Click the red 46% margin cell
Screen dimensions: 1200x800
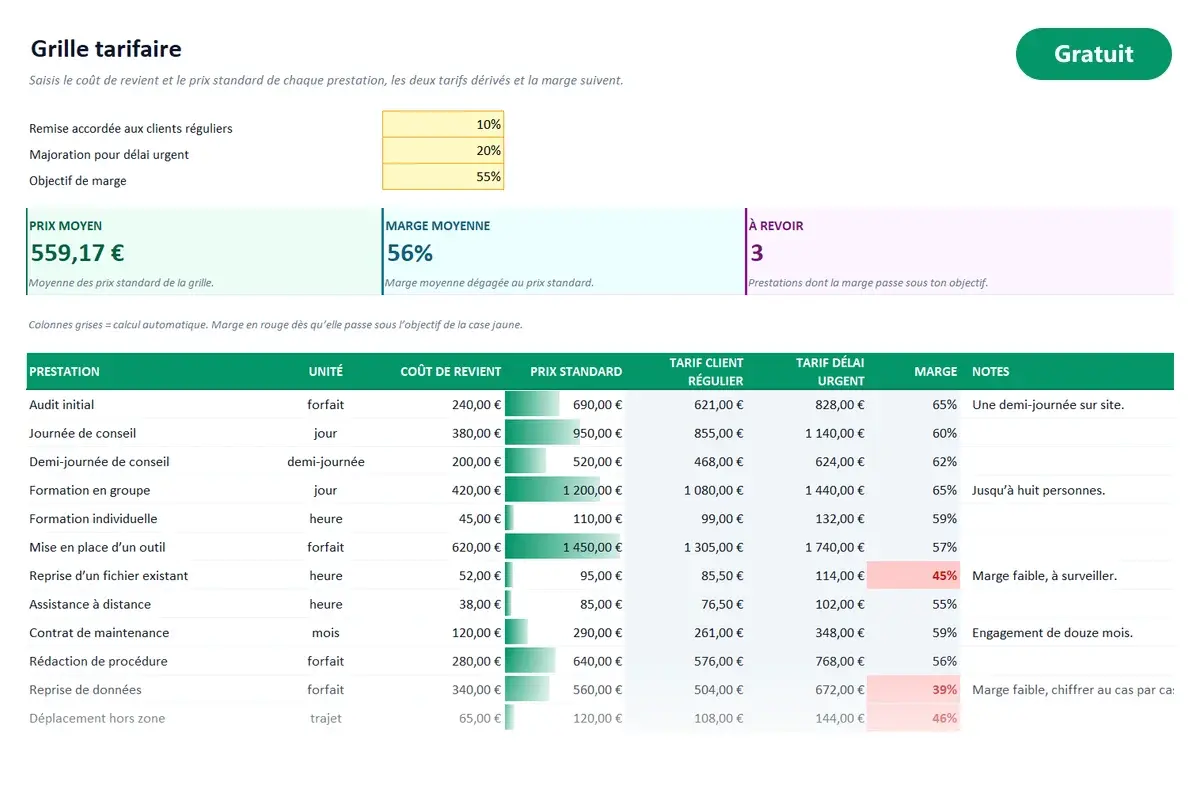[x=913, y=718]
